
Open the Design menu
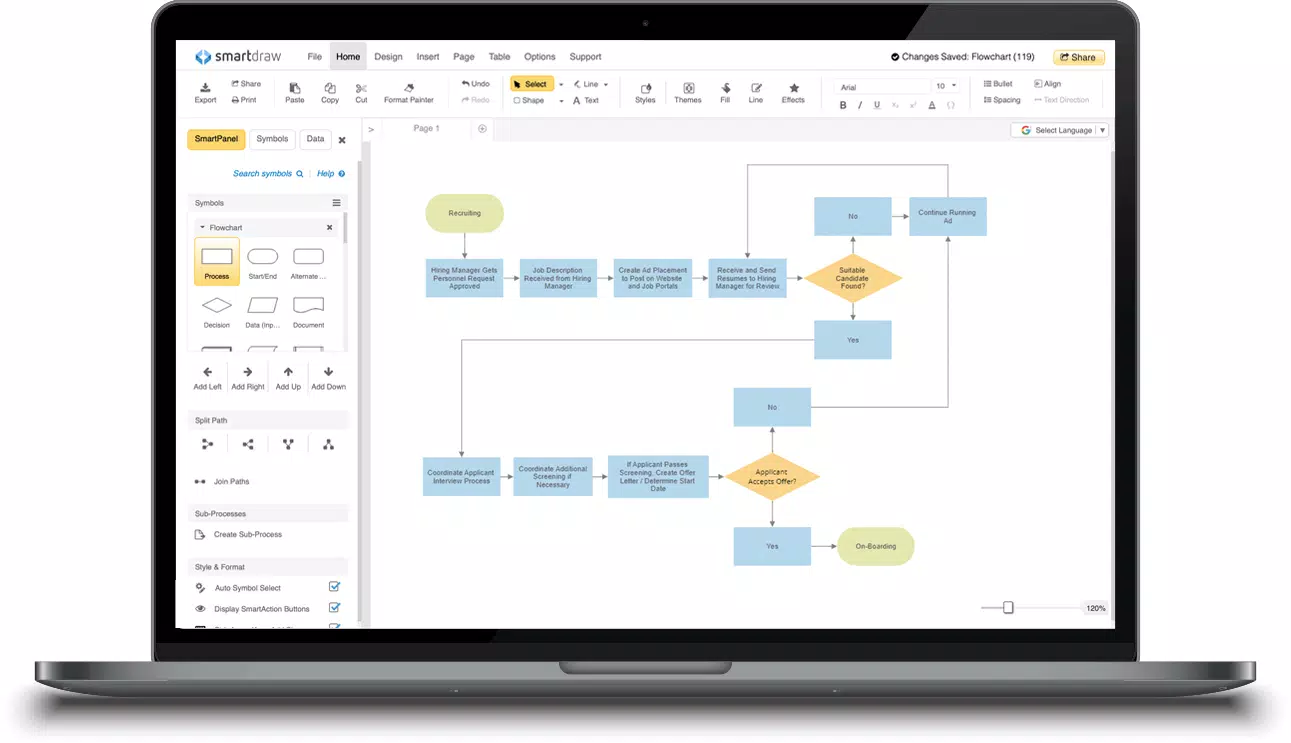click(x=388, y=57)
